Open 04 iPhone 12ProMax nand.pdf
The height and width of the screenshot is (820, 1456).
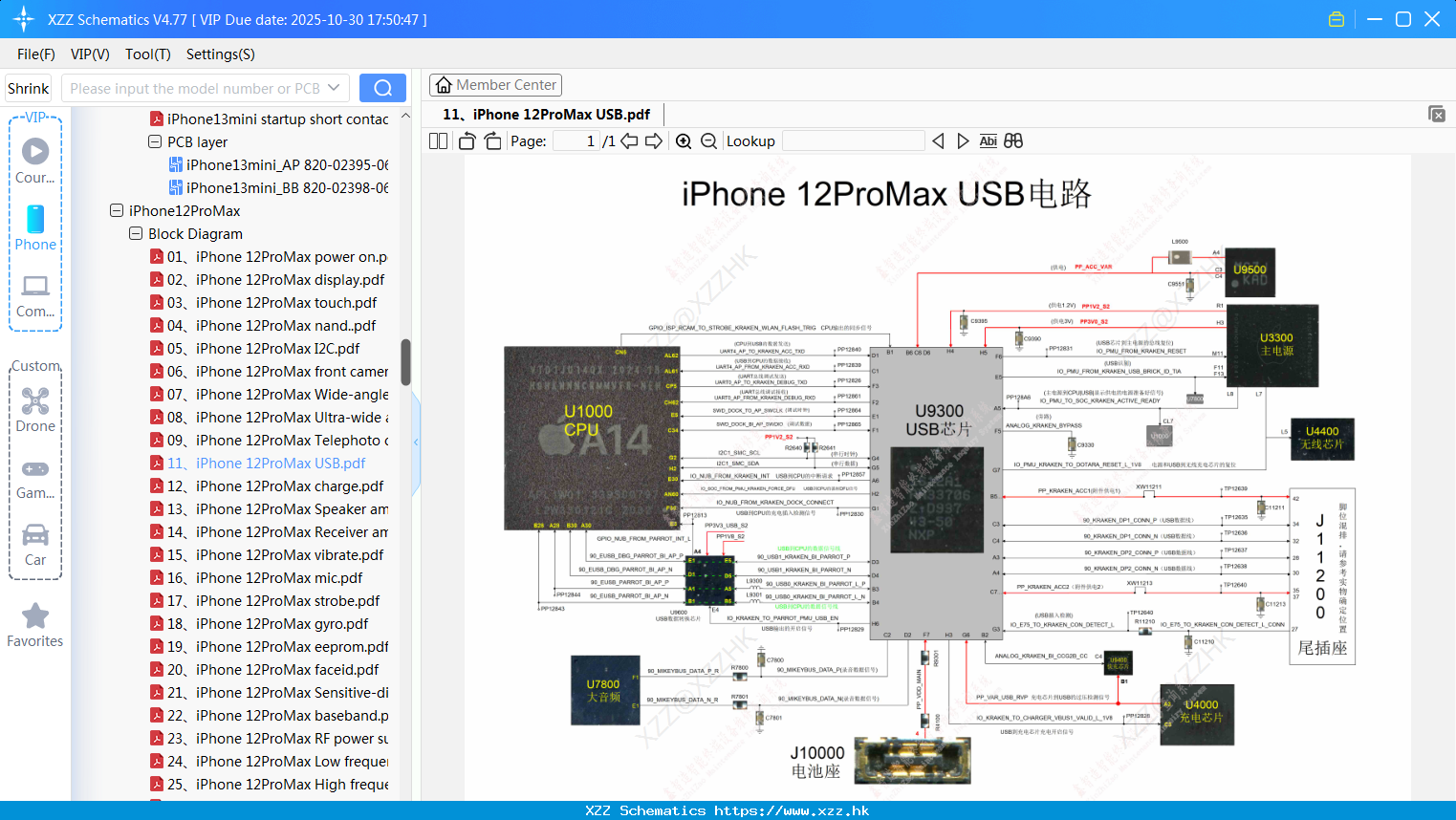pos(263,325)
